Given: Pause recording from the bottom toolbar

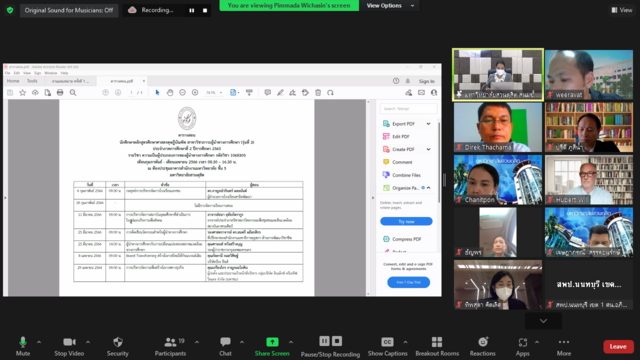Looking at the screenshot, I should tap(324, 341).
